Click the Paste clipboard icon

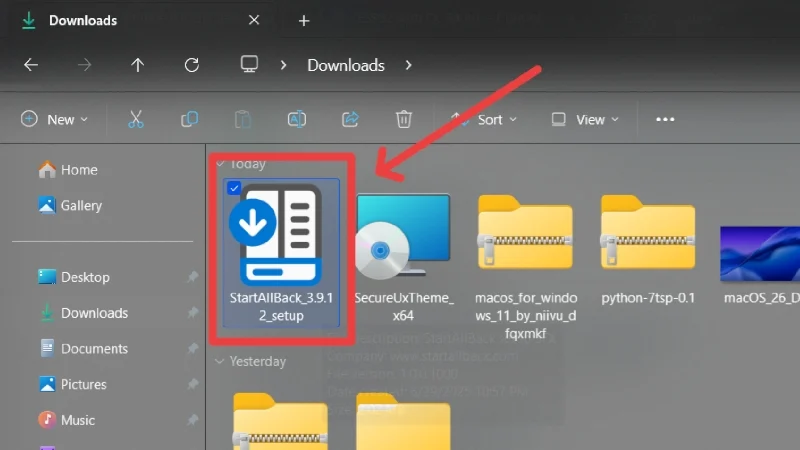click(243, 119)
